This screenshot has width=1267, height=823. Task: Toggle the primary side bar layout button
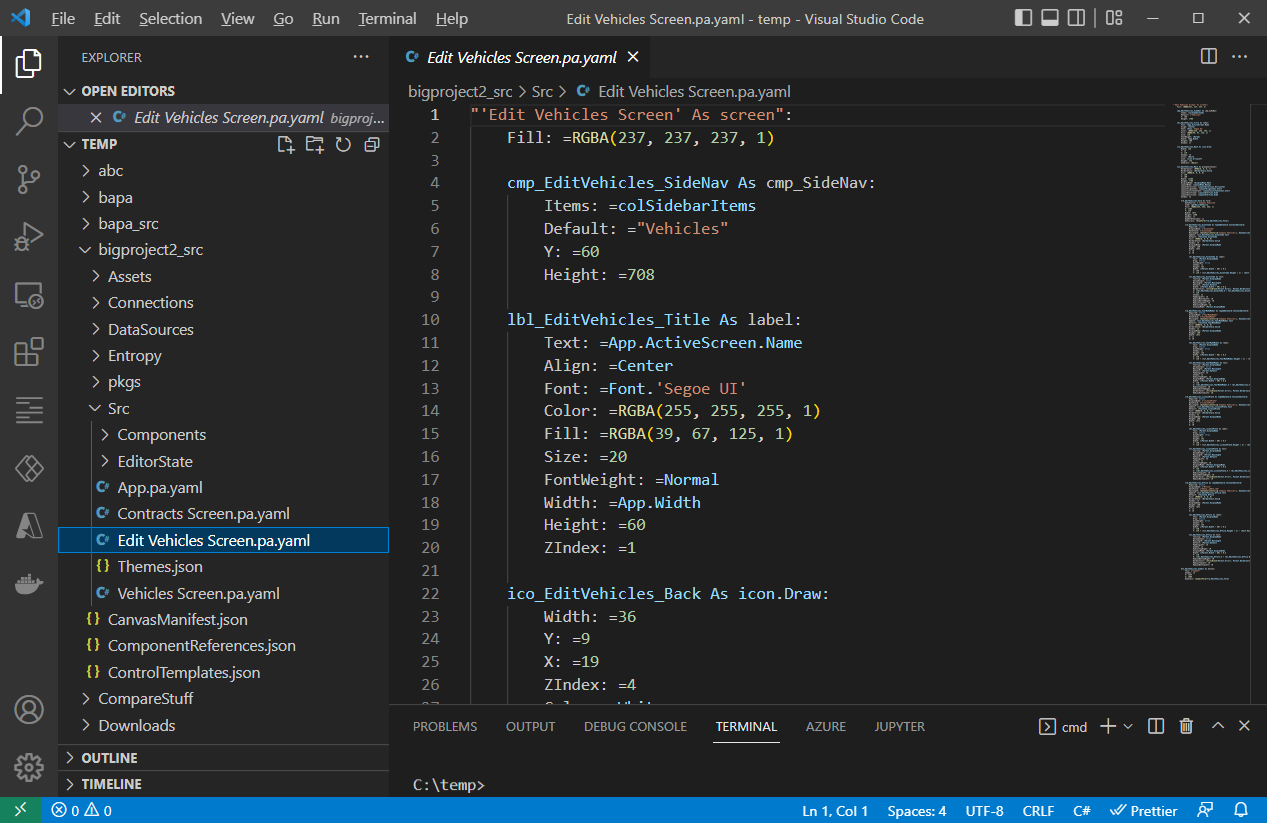(x=1023, y=18)
